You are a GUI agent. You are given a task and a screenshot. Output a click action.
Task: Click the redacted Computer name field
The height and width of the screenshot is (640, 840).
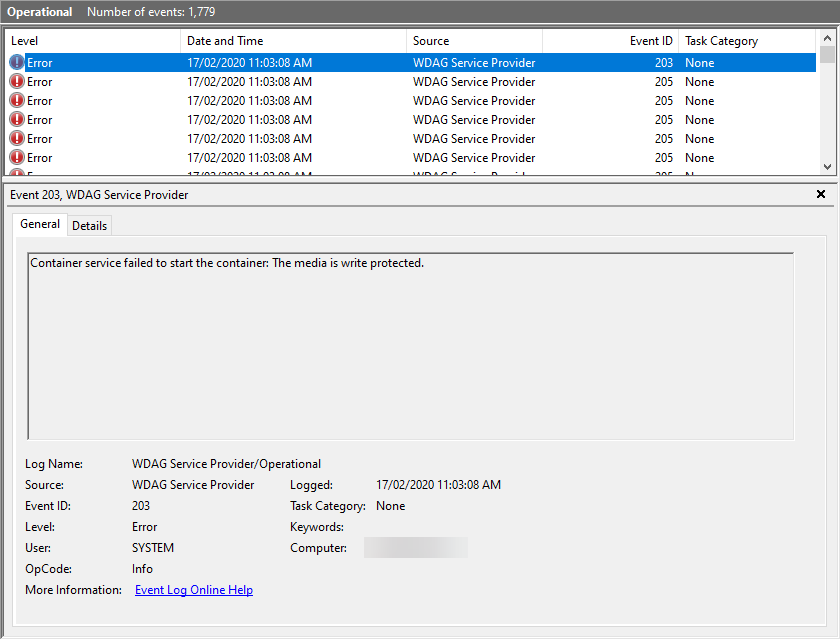click(x=415, y=548)
